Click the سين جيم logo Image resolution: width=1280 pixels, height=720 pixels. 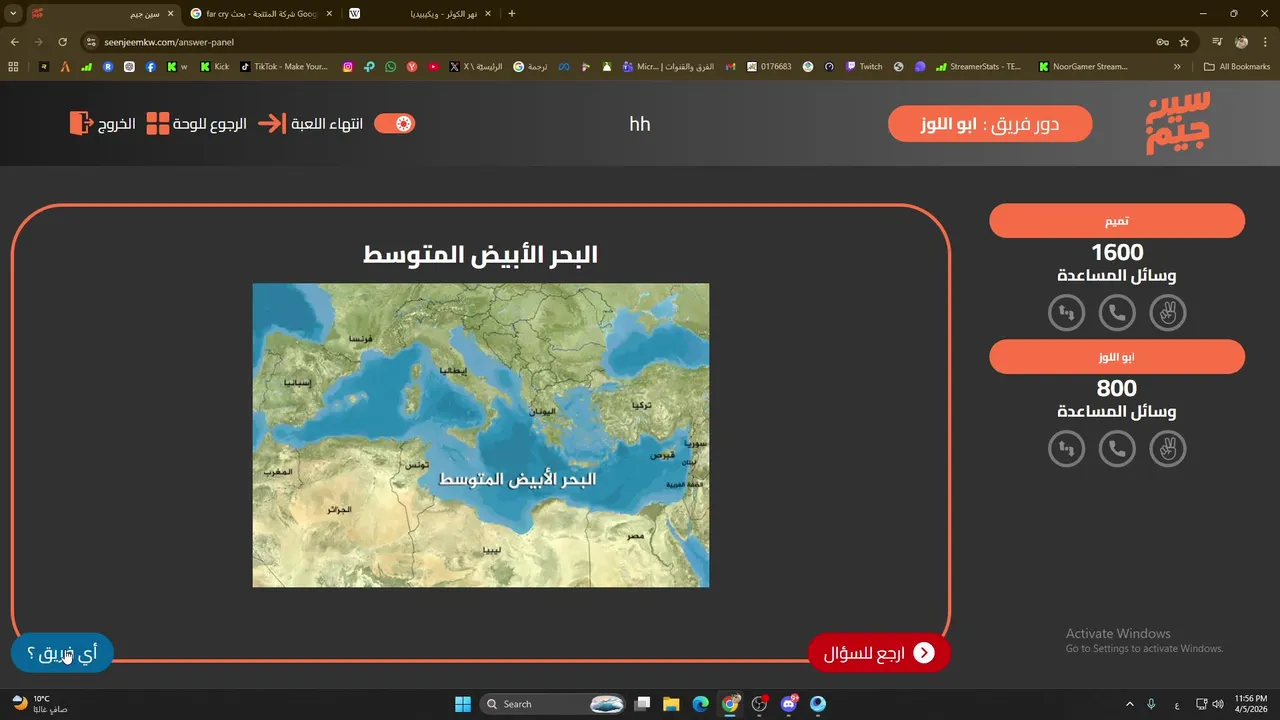pyautogui.click(x=1178, y=123)
